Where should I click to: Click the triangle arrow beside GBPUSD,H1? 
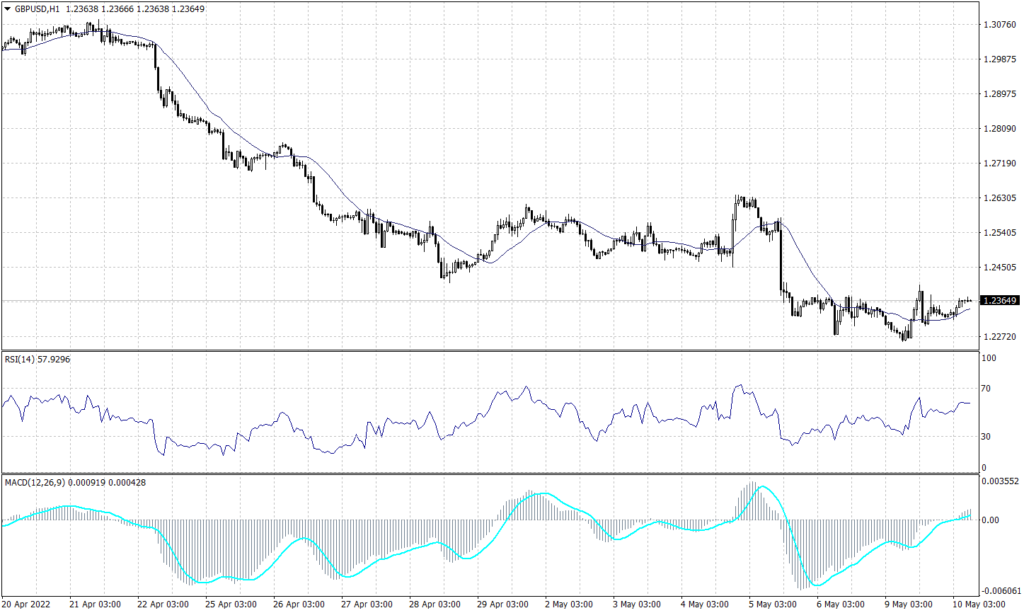[7, 8]
